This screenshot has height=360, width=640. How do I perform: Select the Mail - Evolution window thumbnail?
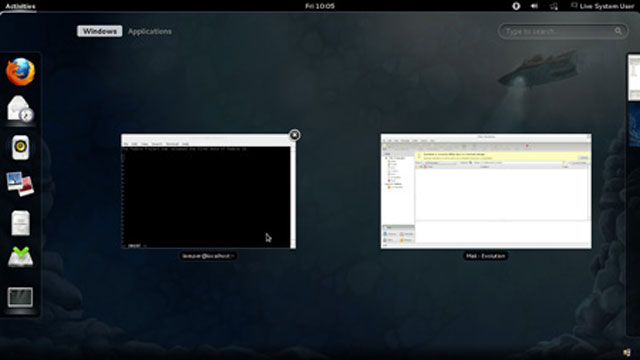[x=486, y=191]
